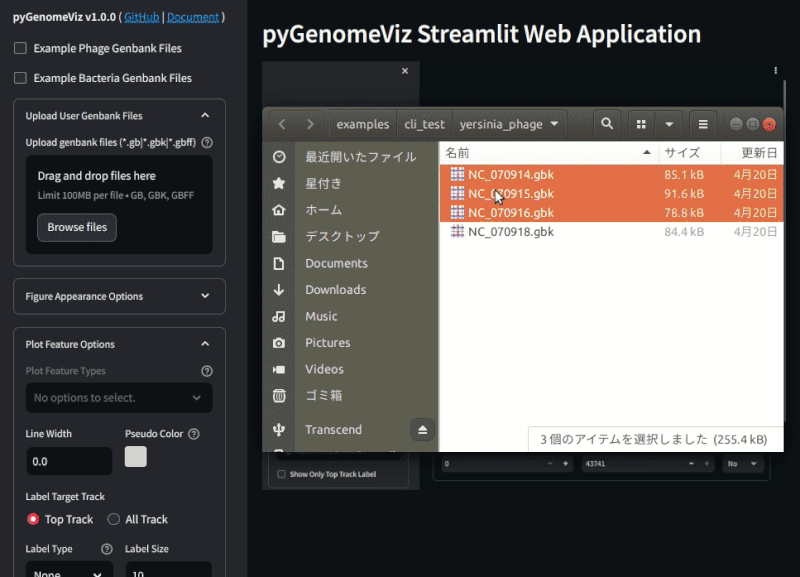
Task: Click the Browse files button
Action: 76,227
